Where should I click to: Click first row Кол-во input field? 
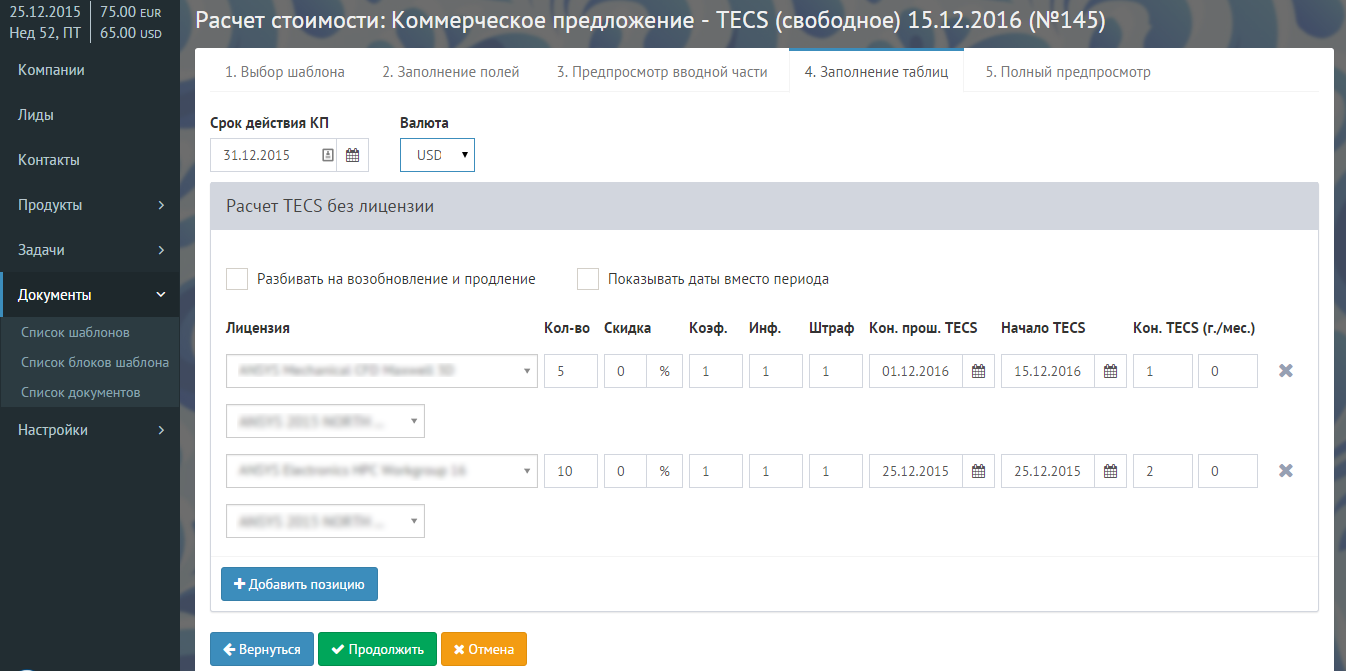[570, 371]
